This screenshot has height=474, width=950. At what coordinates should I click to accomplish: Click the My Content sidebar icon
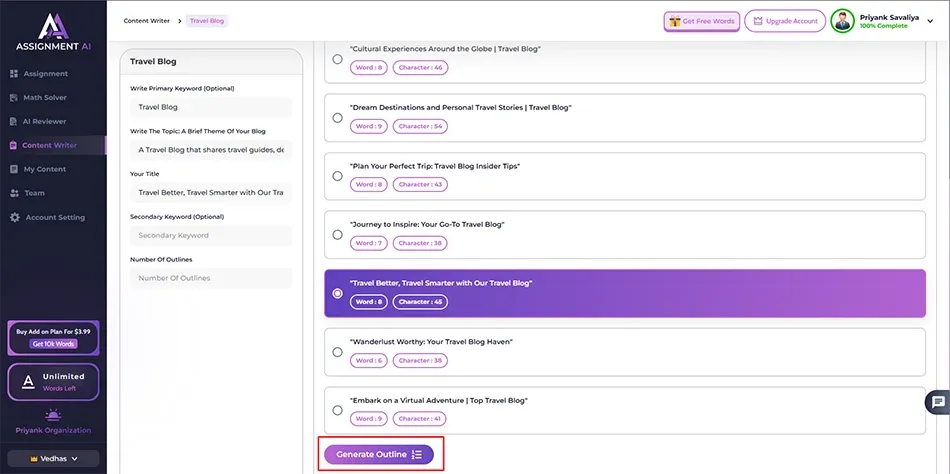[14, 169]
